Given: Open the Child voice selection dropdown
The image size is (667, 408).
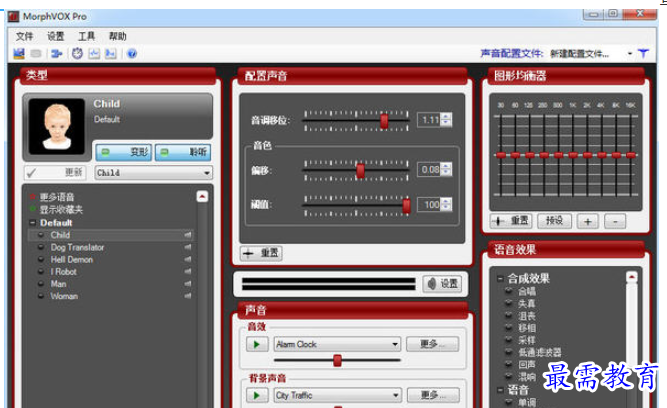Looking at the screenshot, I should [x=154, y=173].
